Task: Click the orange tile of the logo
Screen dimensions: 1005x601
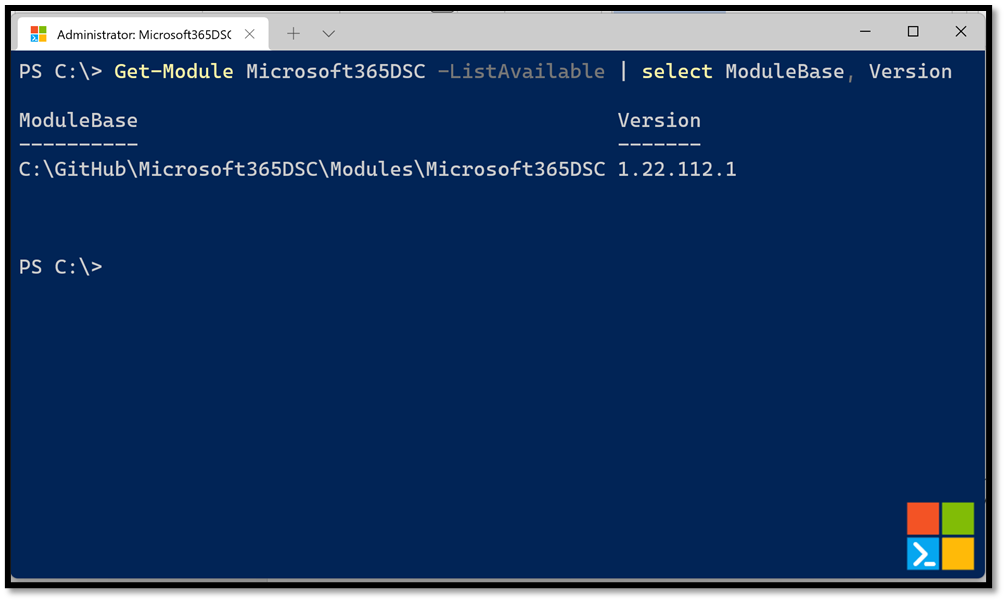Action: [923, 518]
